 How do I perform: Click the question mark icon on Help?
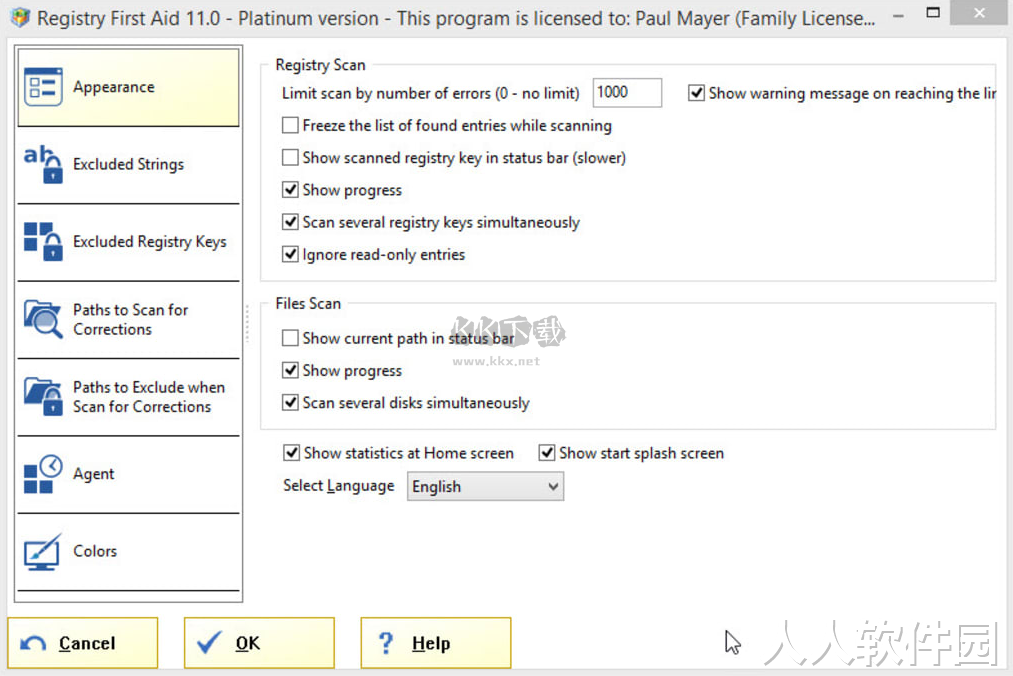386,643
